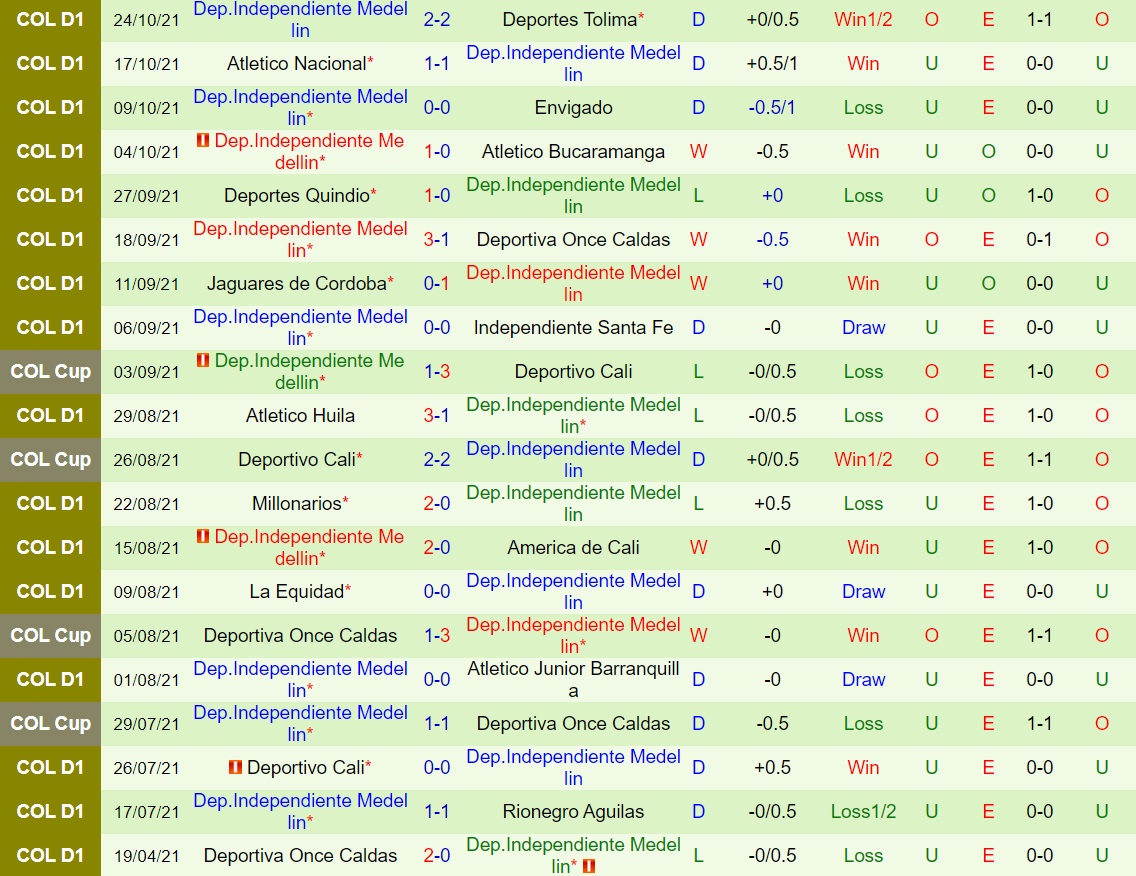Select Independiente Santa Fe team name
The width and height of the screenshot is (1136, 876).
[x=573, y=328]
